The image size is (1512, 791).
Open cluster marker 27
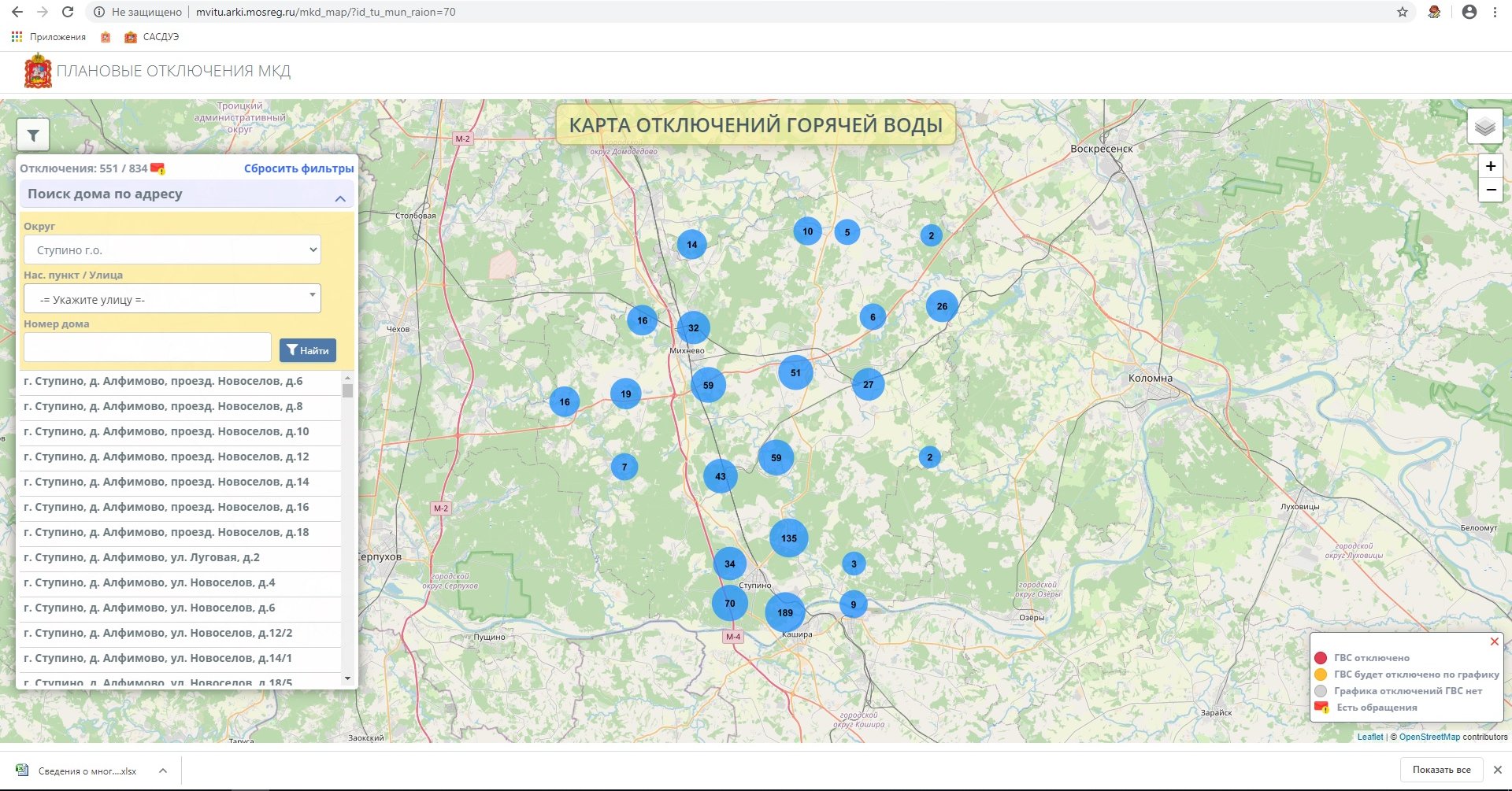[x=868, y=384]
